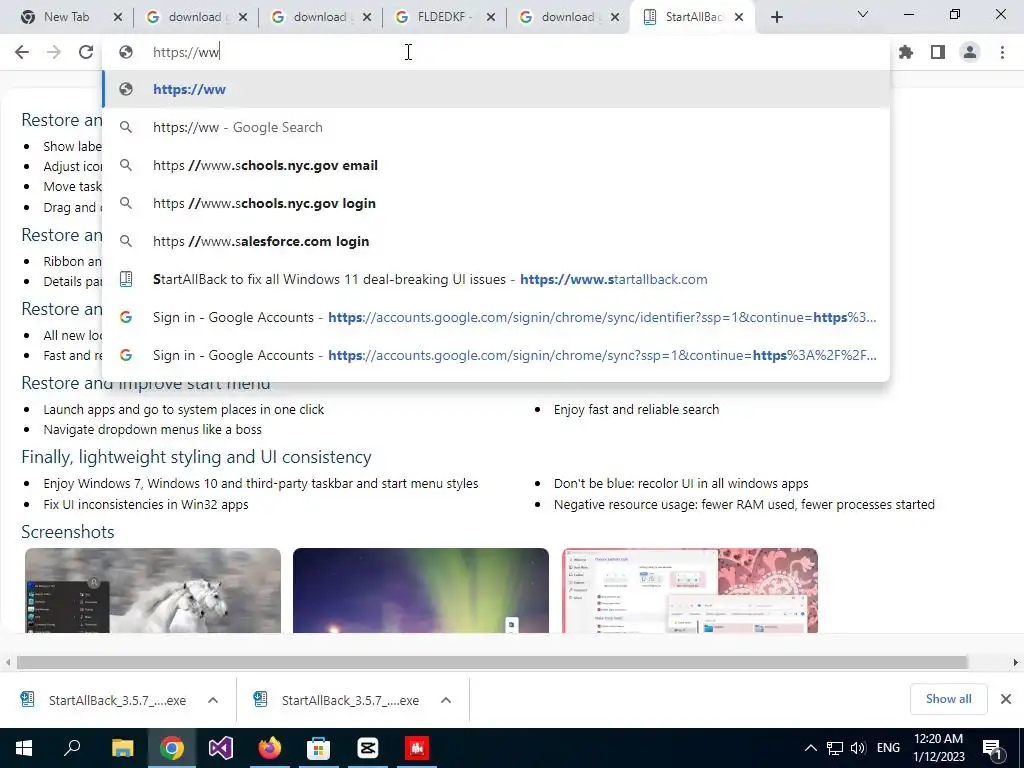Close the StartAllBack tab
This screenshot has width=1024, height=768.
[739, 17]
